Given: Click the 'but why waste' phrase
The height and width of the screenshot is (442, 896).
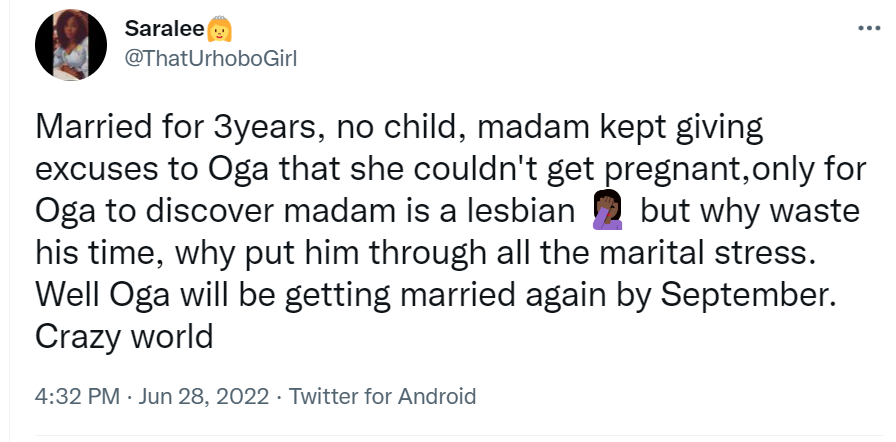Looking at the screenshot, I should tap(750, 211).
